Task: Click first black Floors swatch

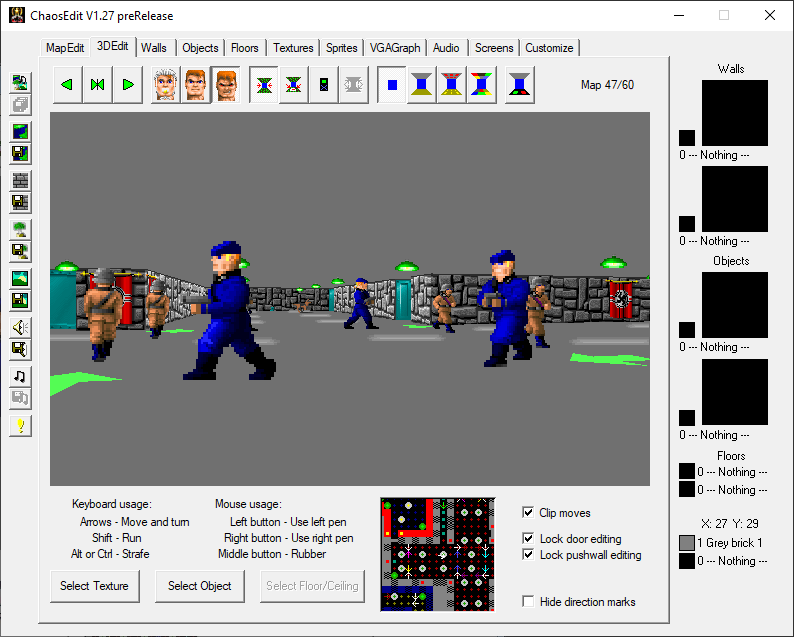Action: 687,471
